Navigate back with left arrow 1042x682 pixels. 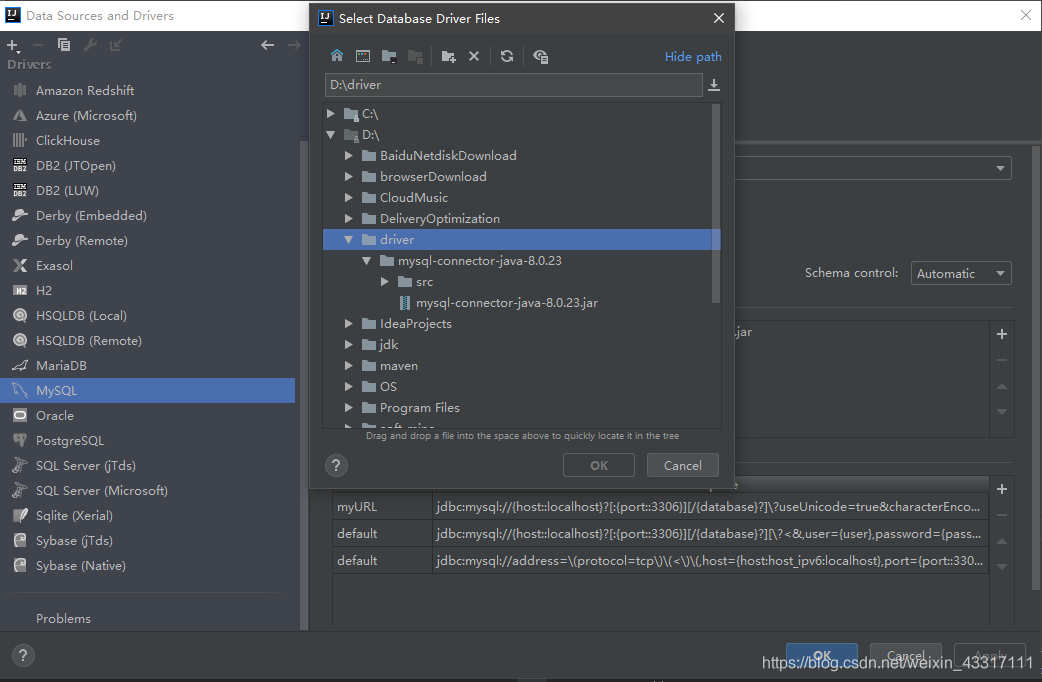267,45
